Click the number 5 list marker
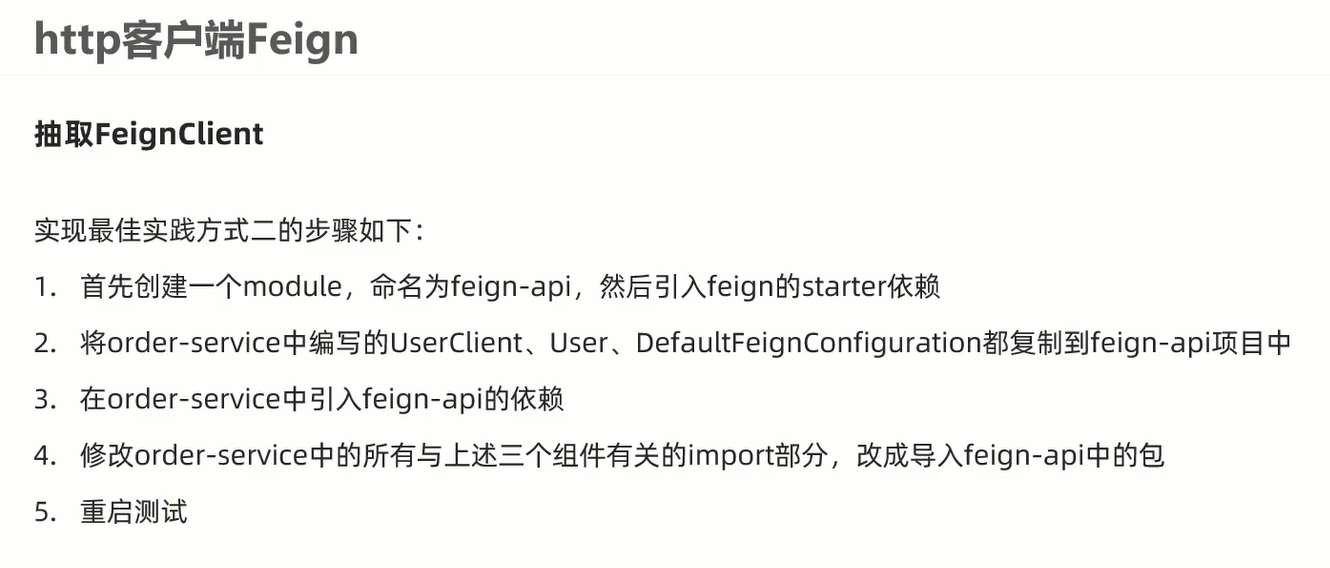1330x568 pixels. tap(43, 513)
